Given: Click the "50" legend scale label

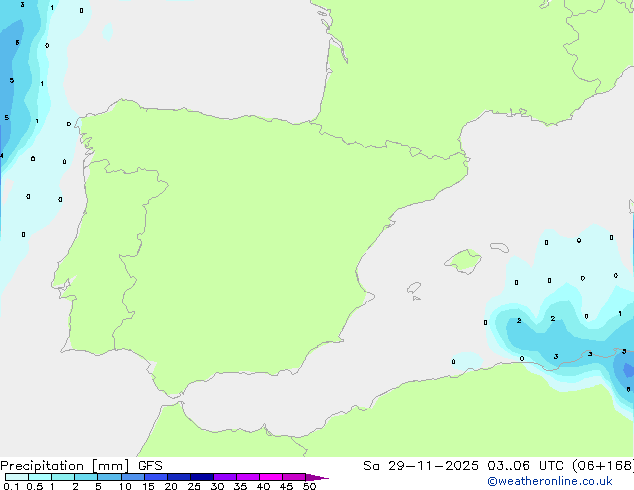Looking at the screenshot, I should (x=309, y=486).
